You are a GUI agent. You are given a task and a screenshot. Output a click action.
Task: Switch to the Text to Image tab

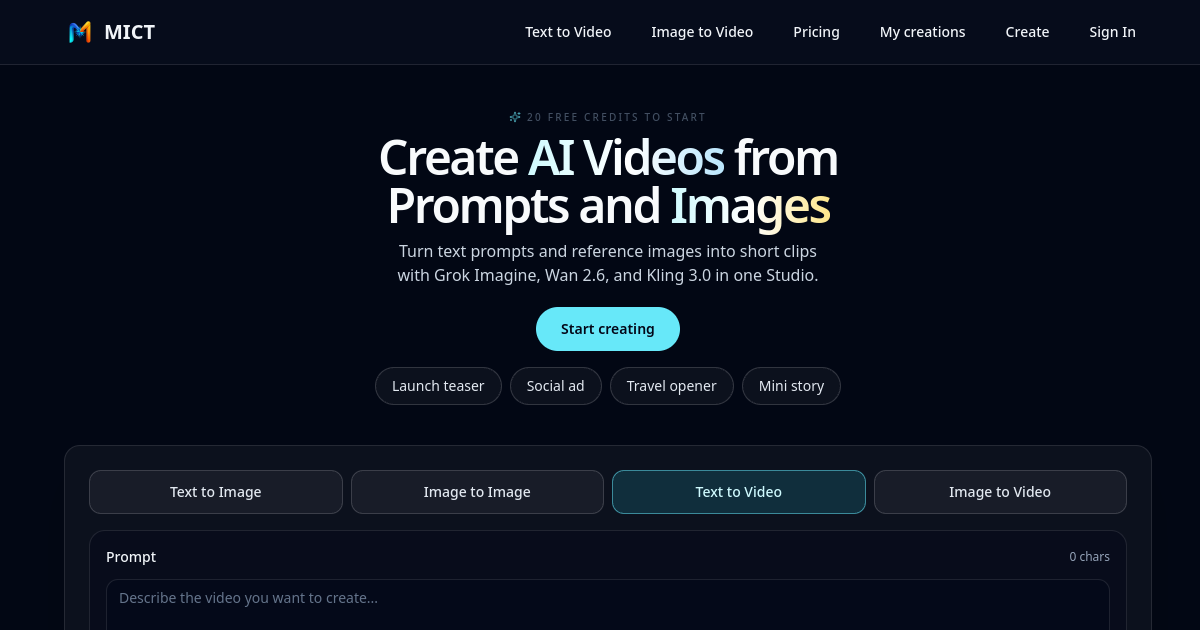pyautogui.click(x=216, y=492)
